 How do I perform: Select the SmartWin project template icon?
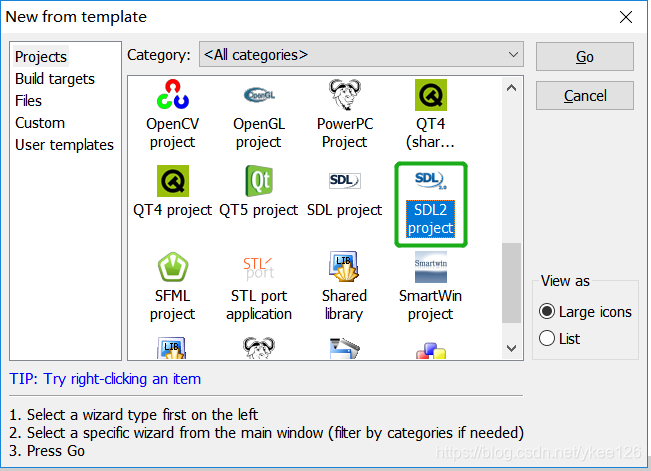click(x=431, y=267)
